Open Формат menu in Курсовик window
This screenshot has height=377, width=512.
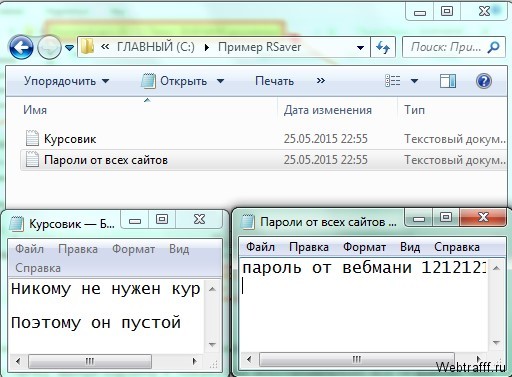tap(133, 249)
